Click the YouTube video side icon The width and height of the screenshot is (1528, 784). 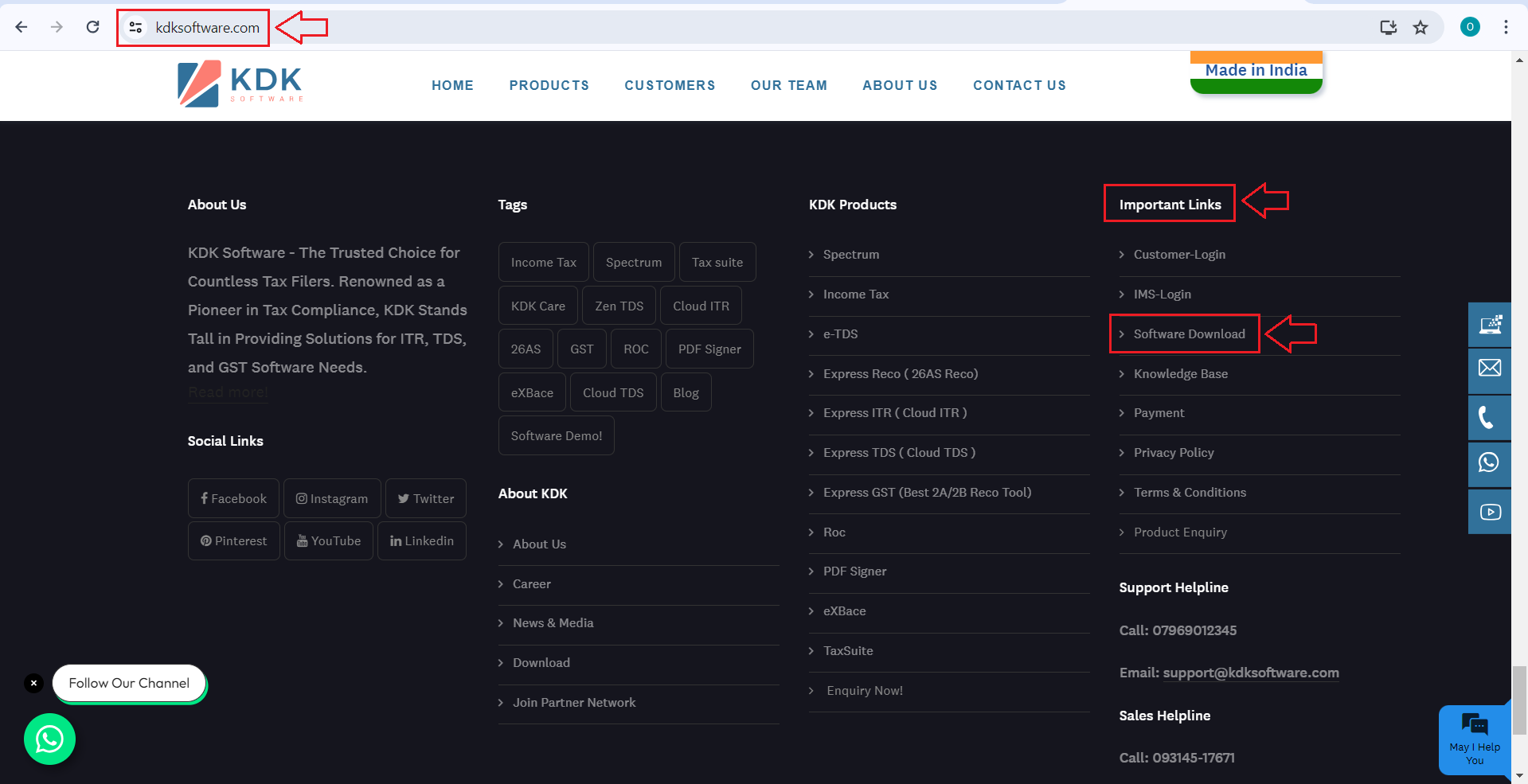(1490, 512)
